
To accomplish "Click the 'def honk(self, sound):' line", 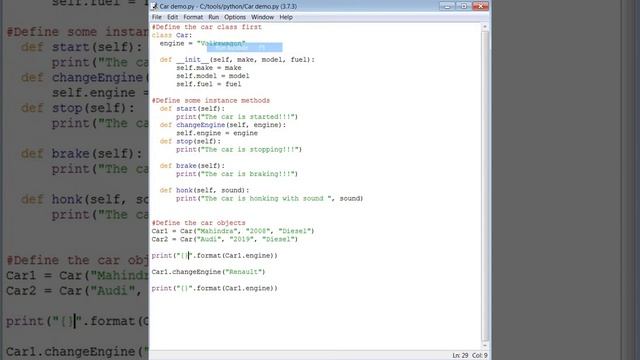I will pos(204,190).
